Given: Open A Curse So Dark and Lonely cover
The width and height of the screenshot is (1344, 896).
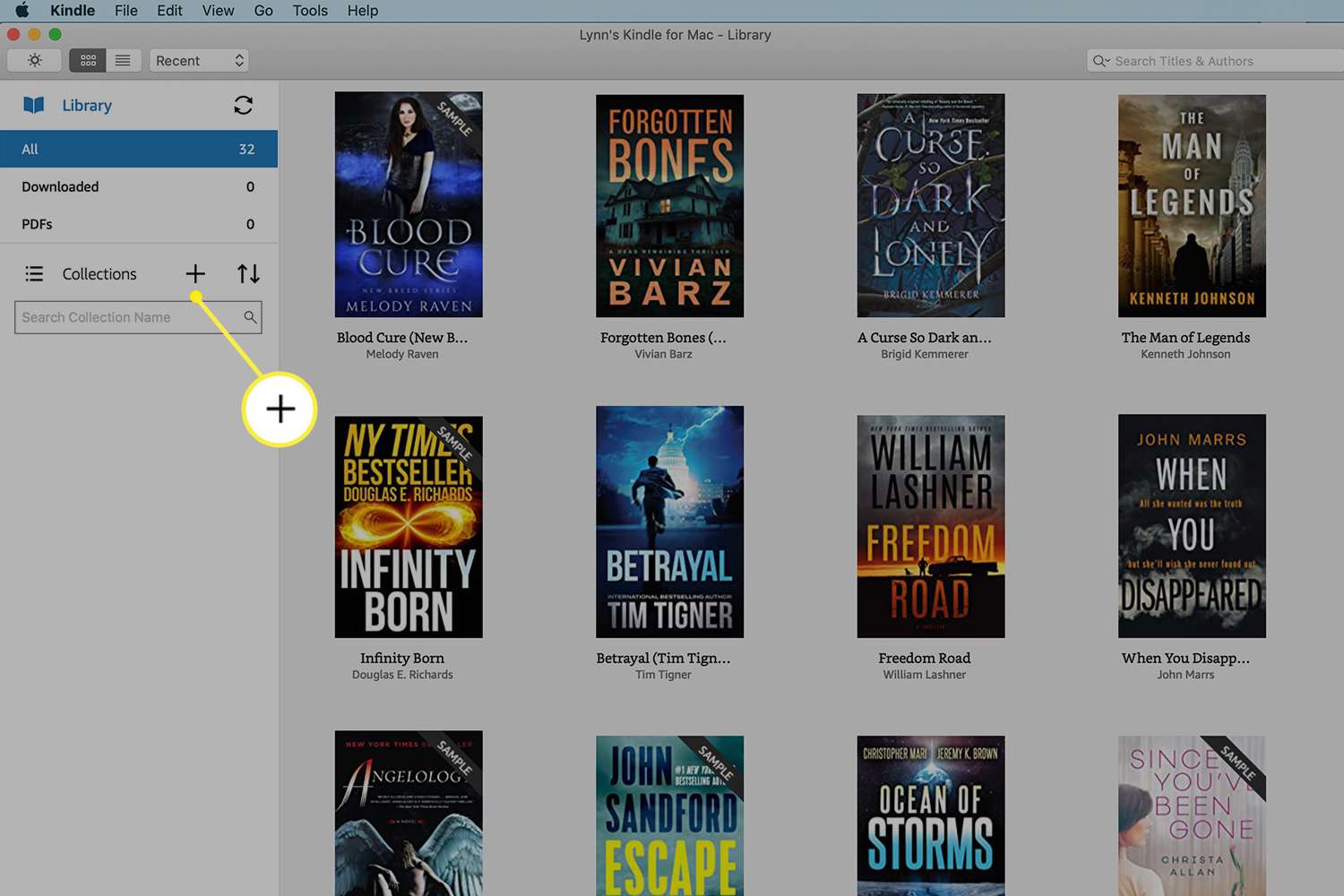Looking at the screenshot, I should coord(931,205).
